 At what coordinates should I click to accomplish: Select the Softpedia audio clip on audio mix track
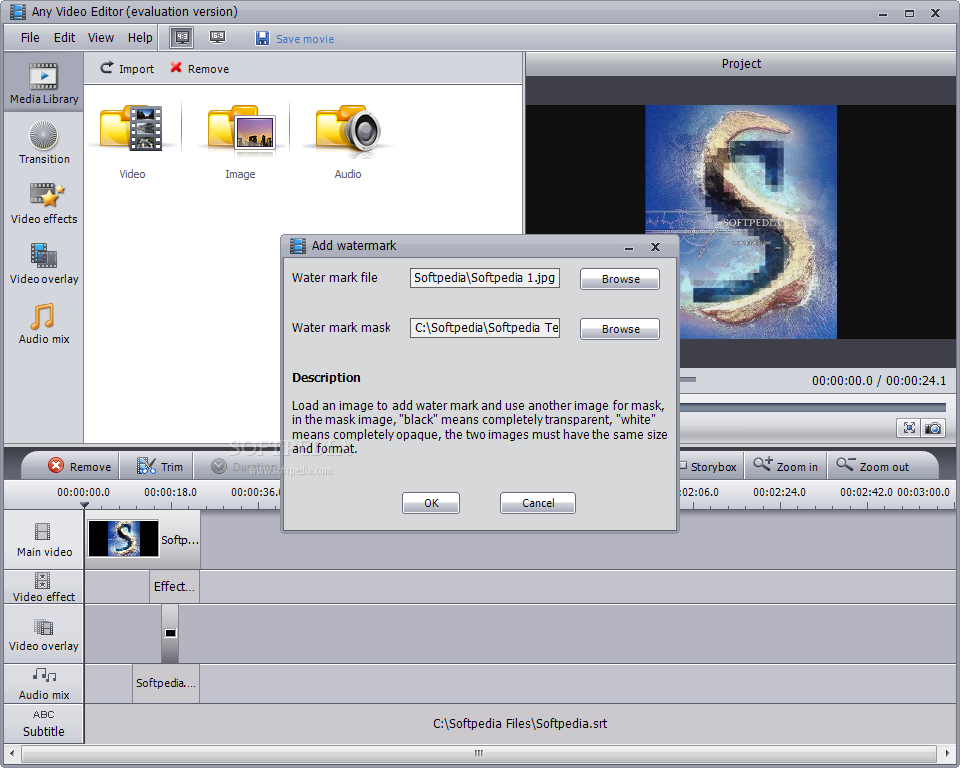coord(166,683)
